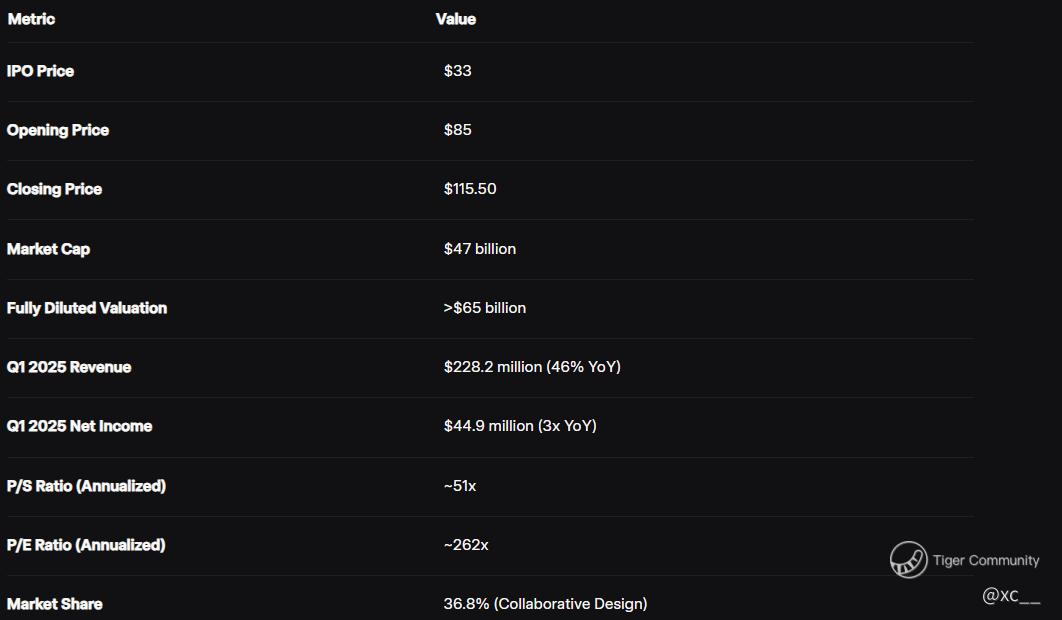Viewport: 1062px width, 620px height.
Task: Click the Tiger Community logo icon
Action: tap(908, 560)
